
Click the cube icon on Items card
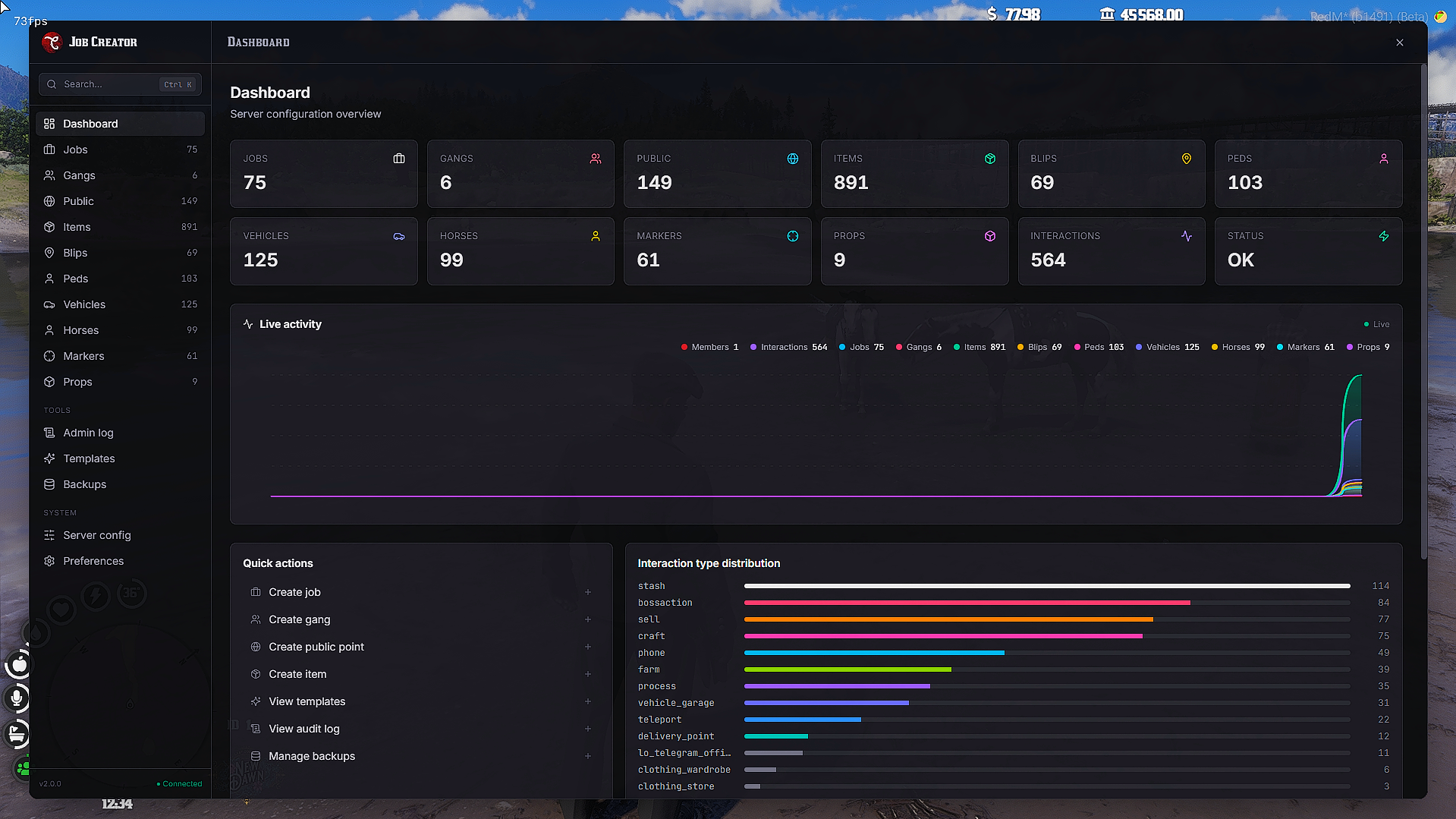[990, 159]
